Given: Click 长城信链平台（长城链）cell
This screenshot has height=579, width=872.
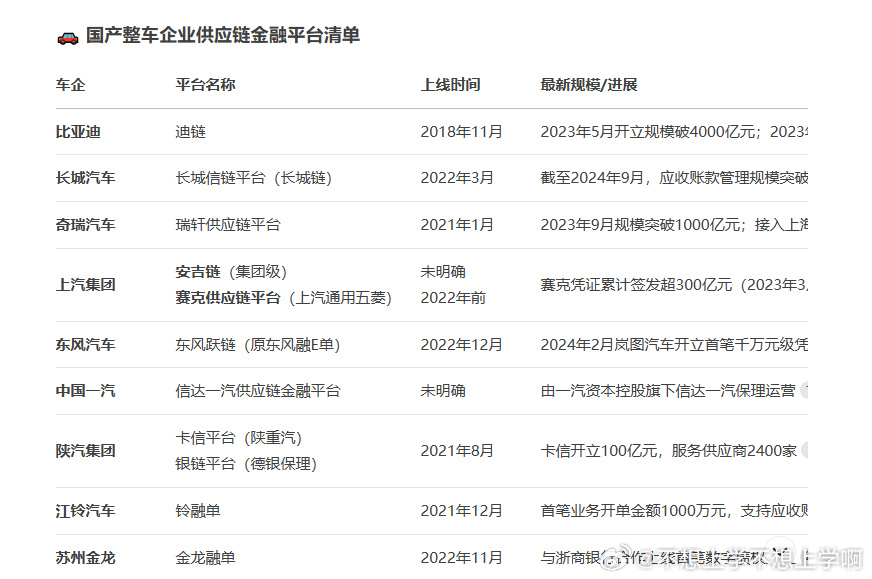Looking at the screenshot, I should coord(254,178).
